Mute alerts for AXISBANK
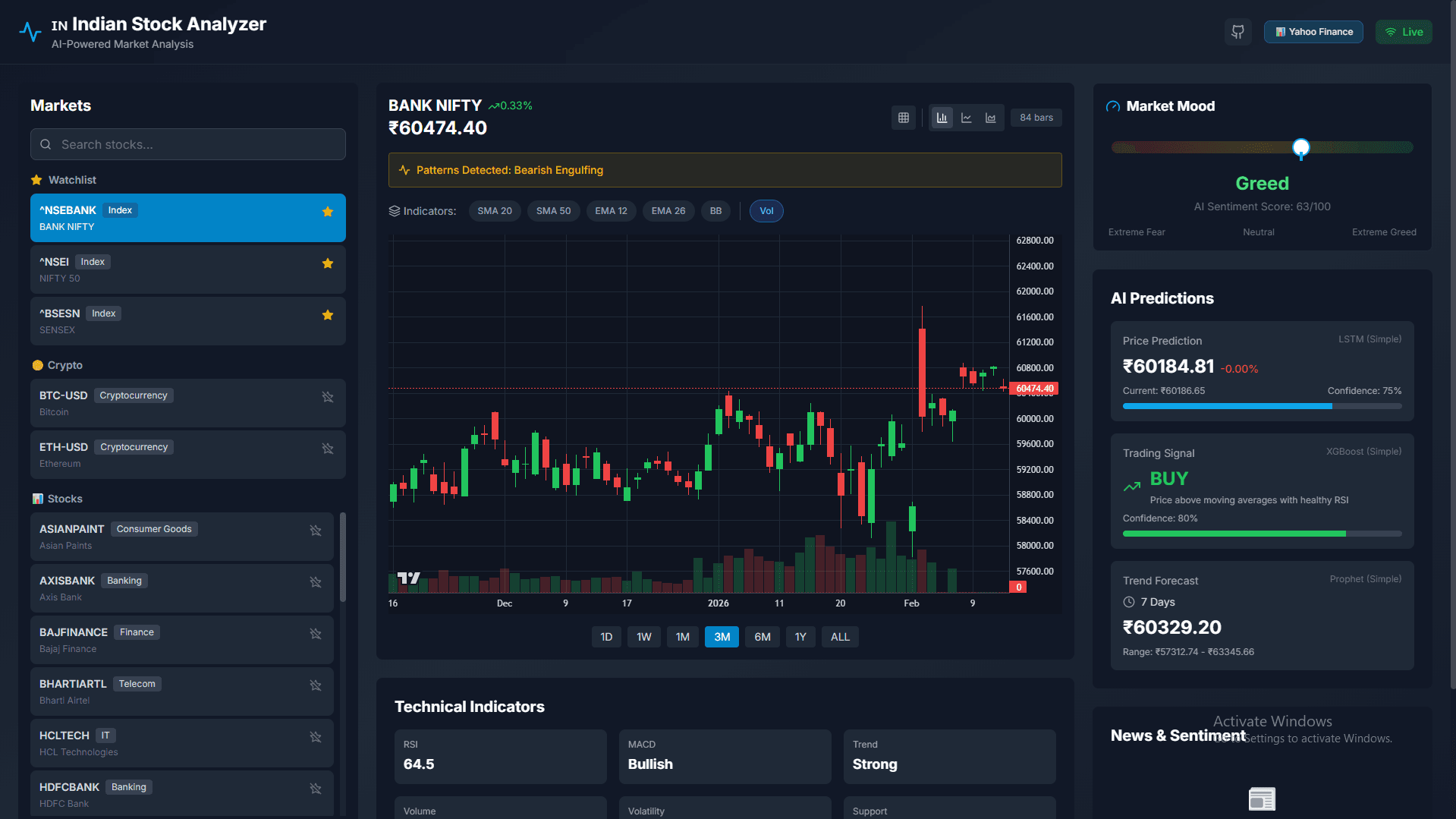This screenshot has width=1456, height=819. pos(316,582)
